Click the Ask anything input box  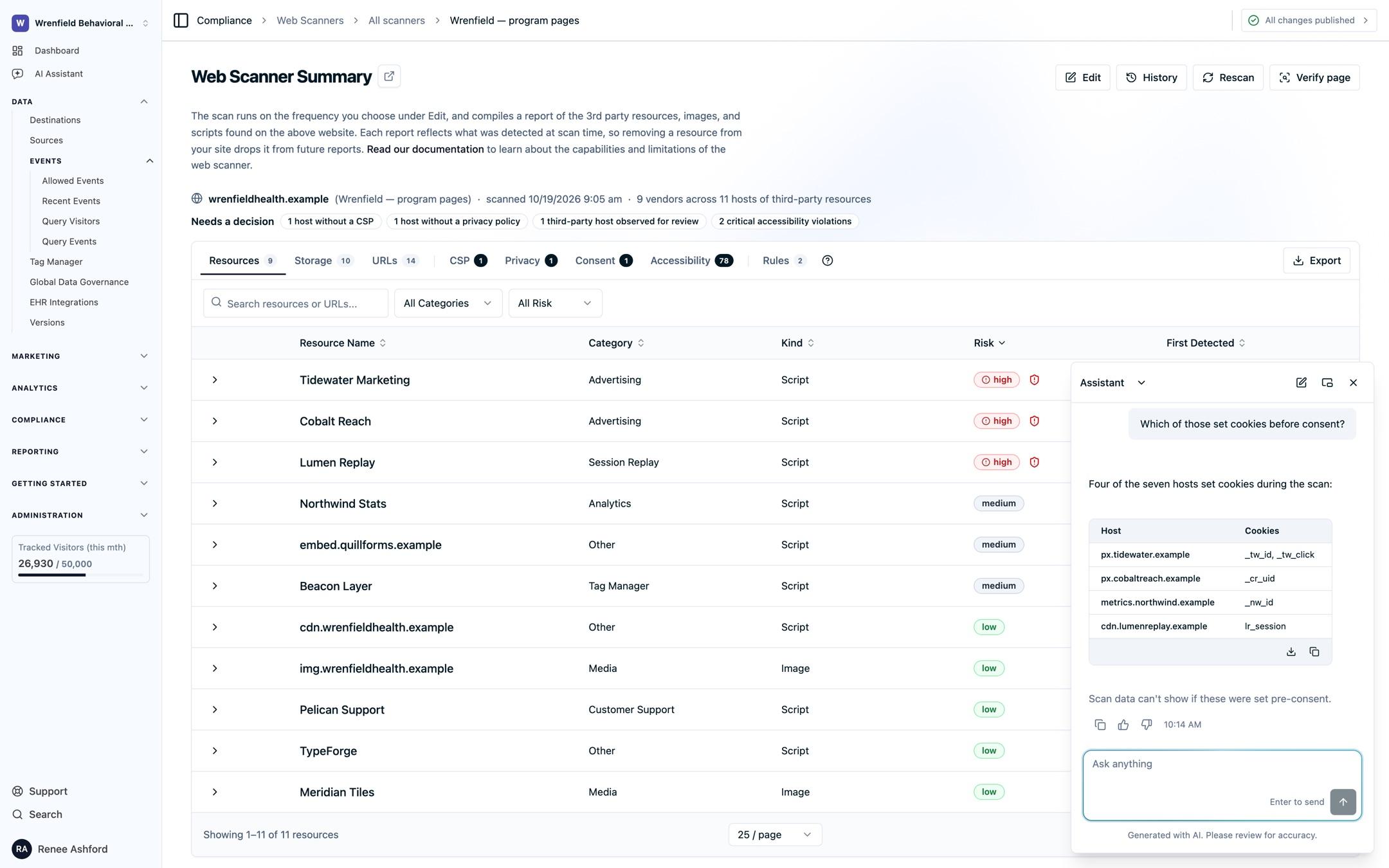click(1222, 785)
